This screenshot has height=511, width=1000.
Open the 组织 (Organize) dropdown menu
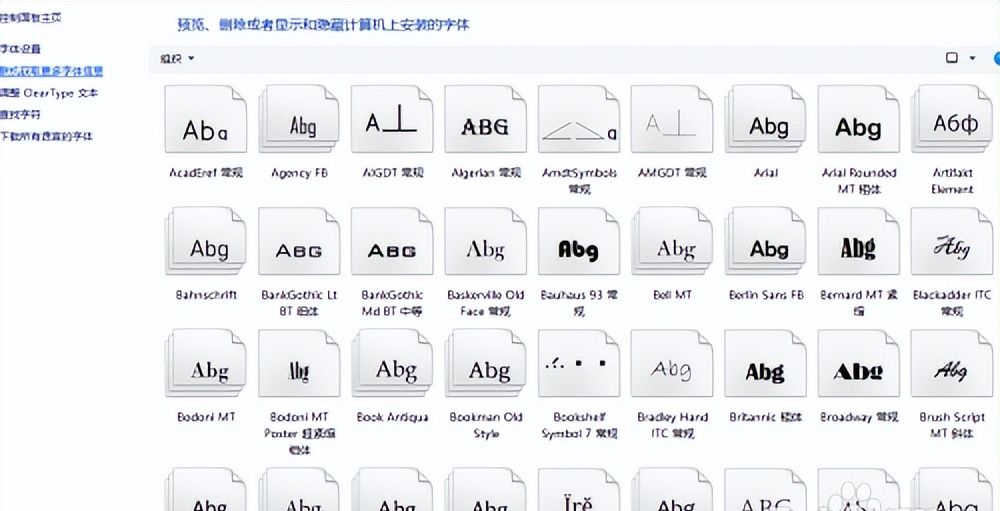click(x=177, y=59)
